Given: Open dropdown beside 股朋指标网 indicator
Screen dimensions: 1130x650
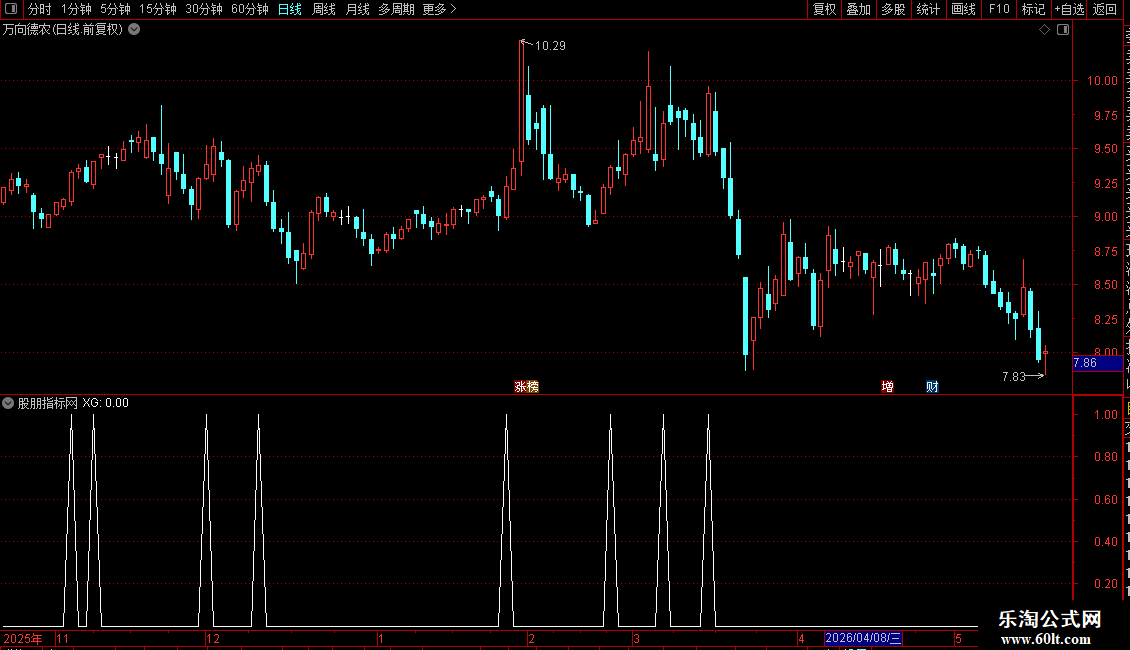Looking at the screenshot, I should [x=8, y=403].
